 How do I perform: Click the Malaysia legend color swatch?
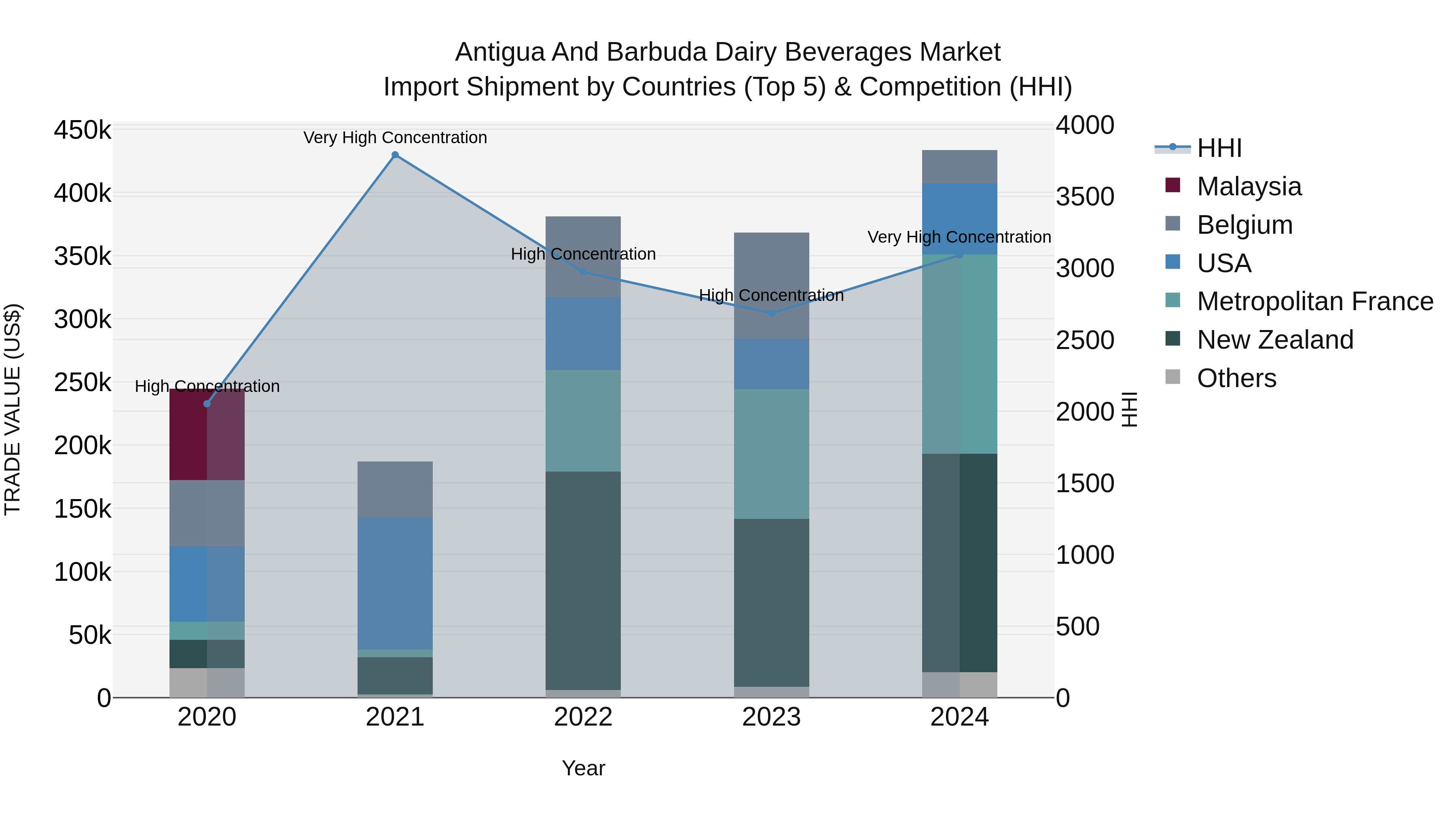tap(1173, 185)
